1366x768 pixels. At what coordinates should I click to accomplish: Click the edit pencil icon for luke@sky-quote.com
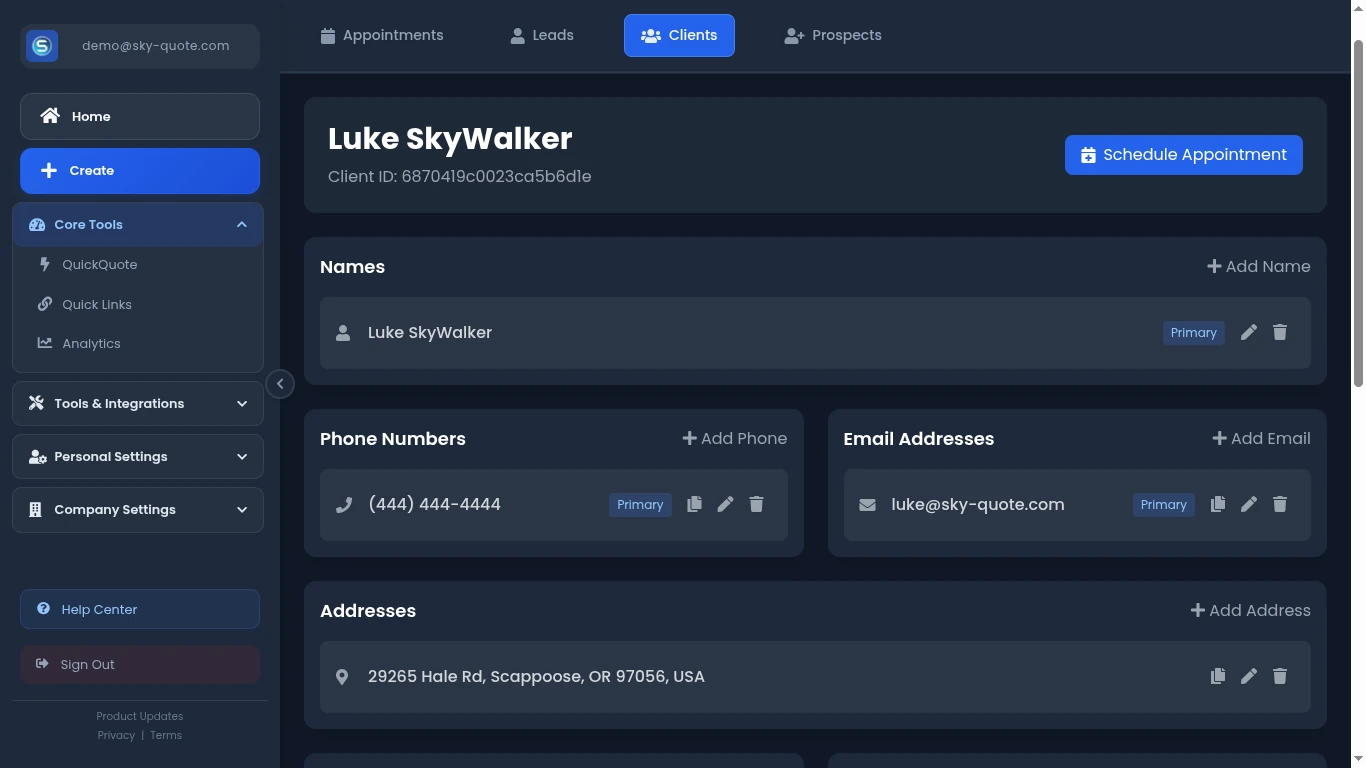[1249, 504]
